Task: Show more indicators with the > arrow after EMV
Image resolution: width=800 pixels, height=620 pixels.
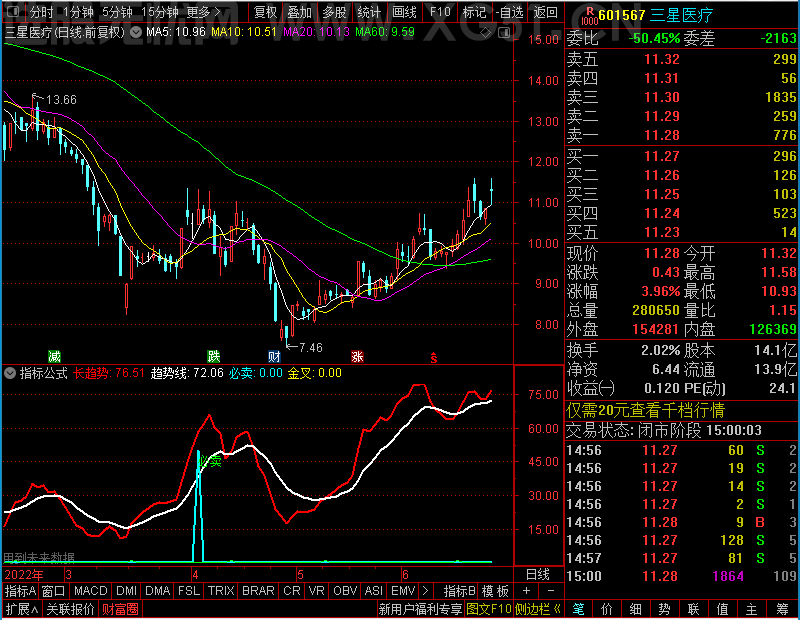Action: tap(426, 591)
